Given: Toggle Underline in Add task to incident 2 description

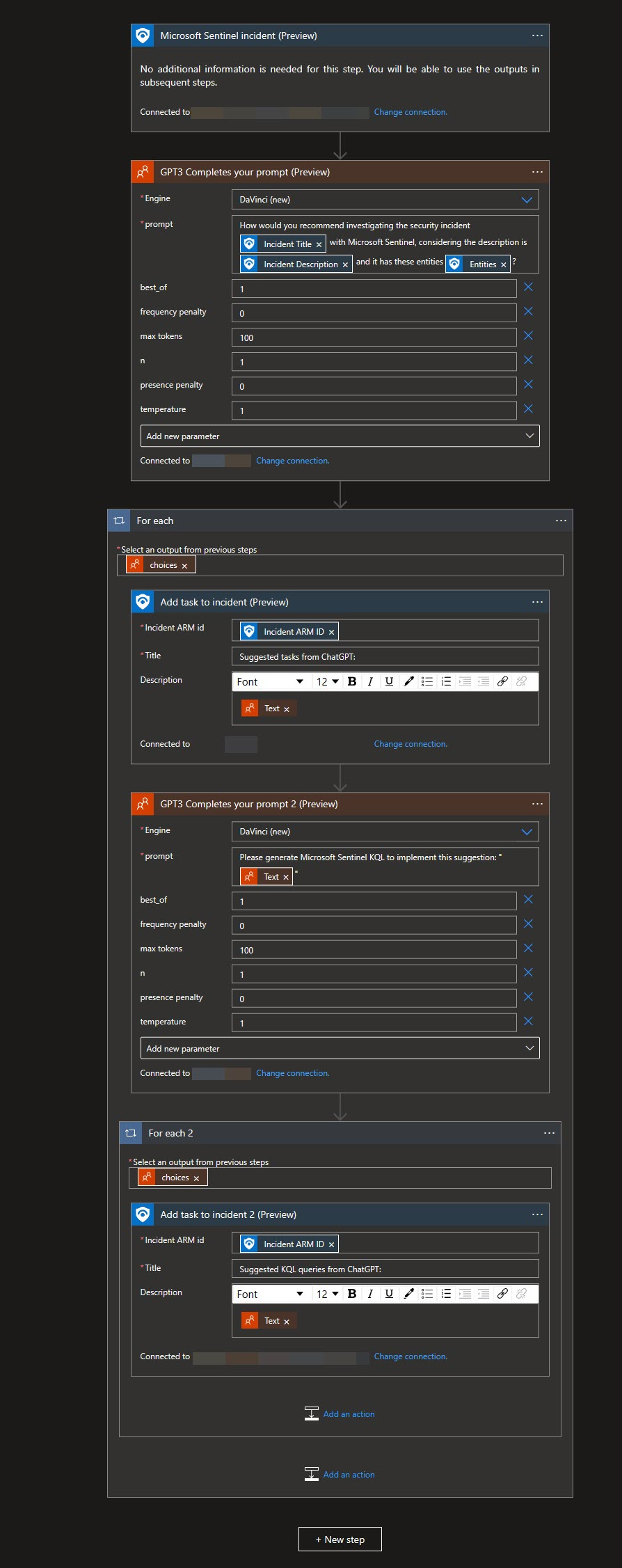Looking at the screenshot, I should click(x=389, y=1294).
